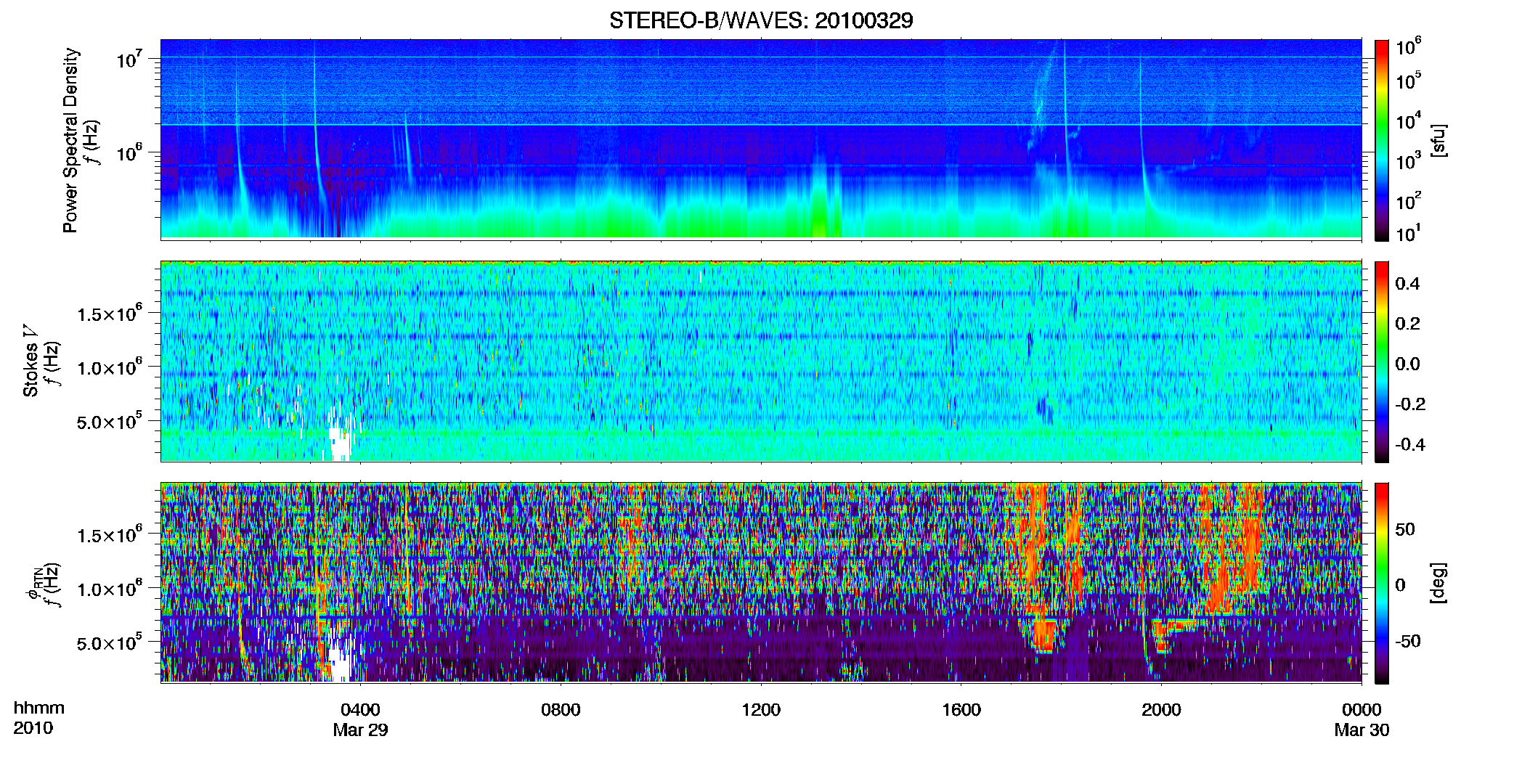Click the Stokes V panel 1.5×10^6 tick label
Viewport: 1522px width, 784px height.
[109, 313]
